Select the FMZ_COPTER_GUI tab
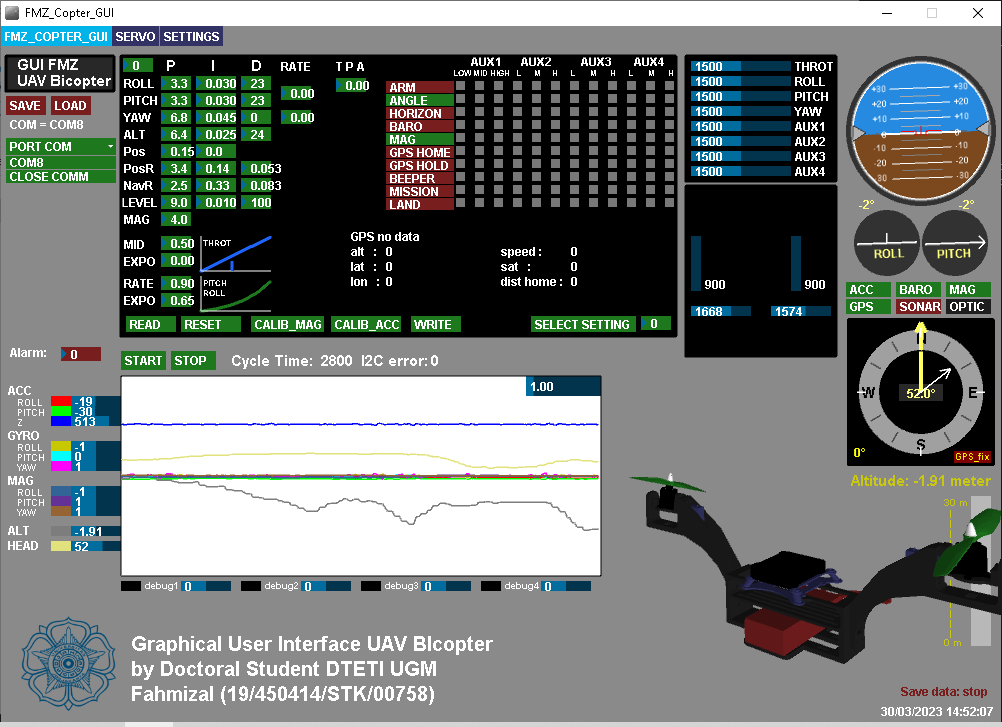 pyautogui.click(x=56, y=37)
